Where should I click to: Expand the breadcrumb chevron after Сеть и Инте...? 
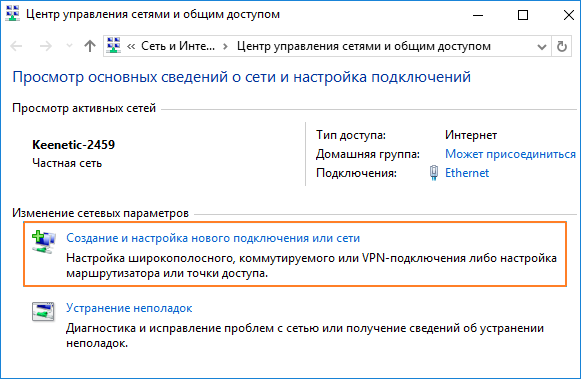click(x=225, y=47)
